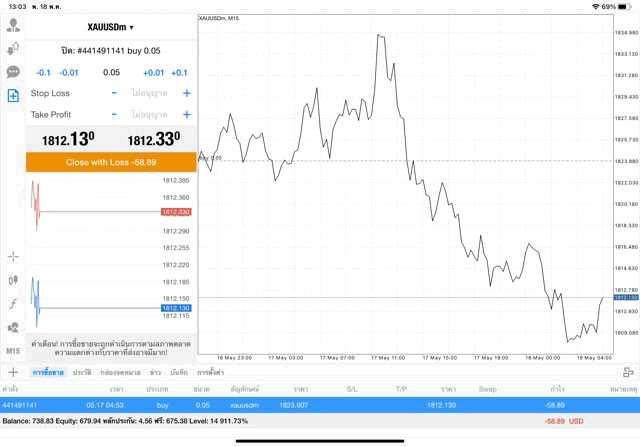Viewport: 640px width, 447px height.
Task: Tap the blue 1812.130 bid label on tick chart
Action: pyautogui.click(x=176, y=308)
